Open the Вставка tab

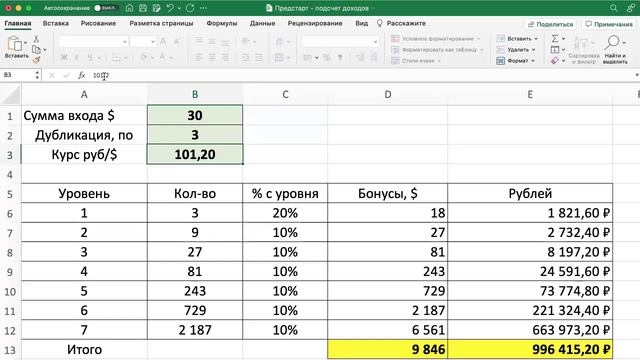point(56,23)
